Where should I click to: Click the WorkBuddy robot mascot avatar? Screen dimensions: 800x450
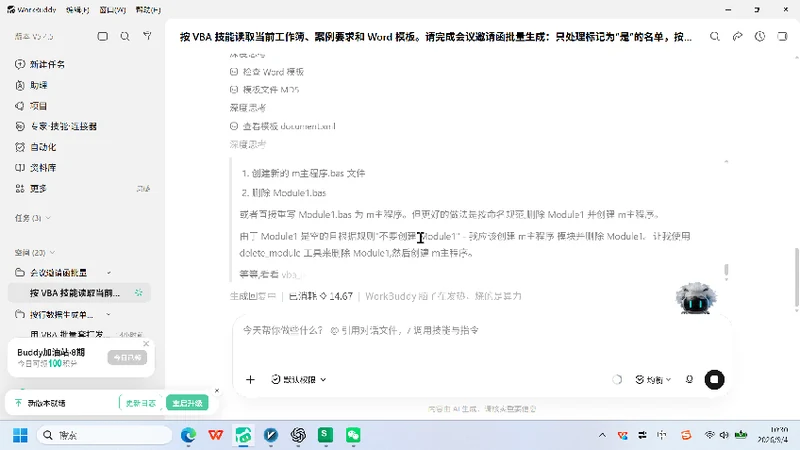coord(695,298)
